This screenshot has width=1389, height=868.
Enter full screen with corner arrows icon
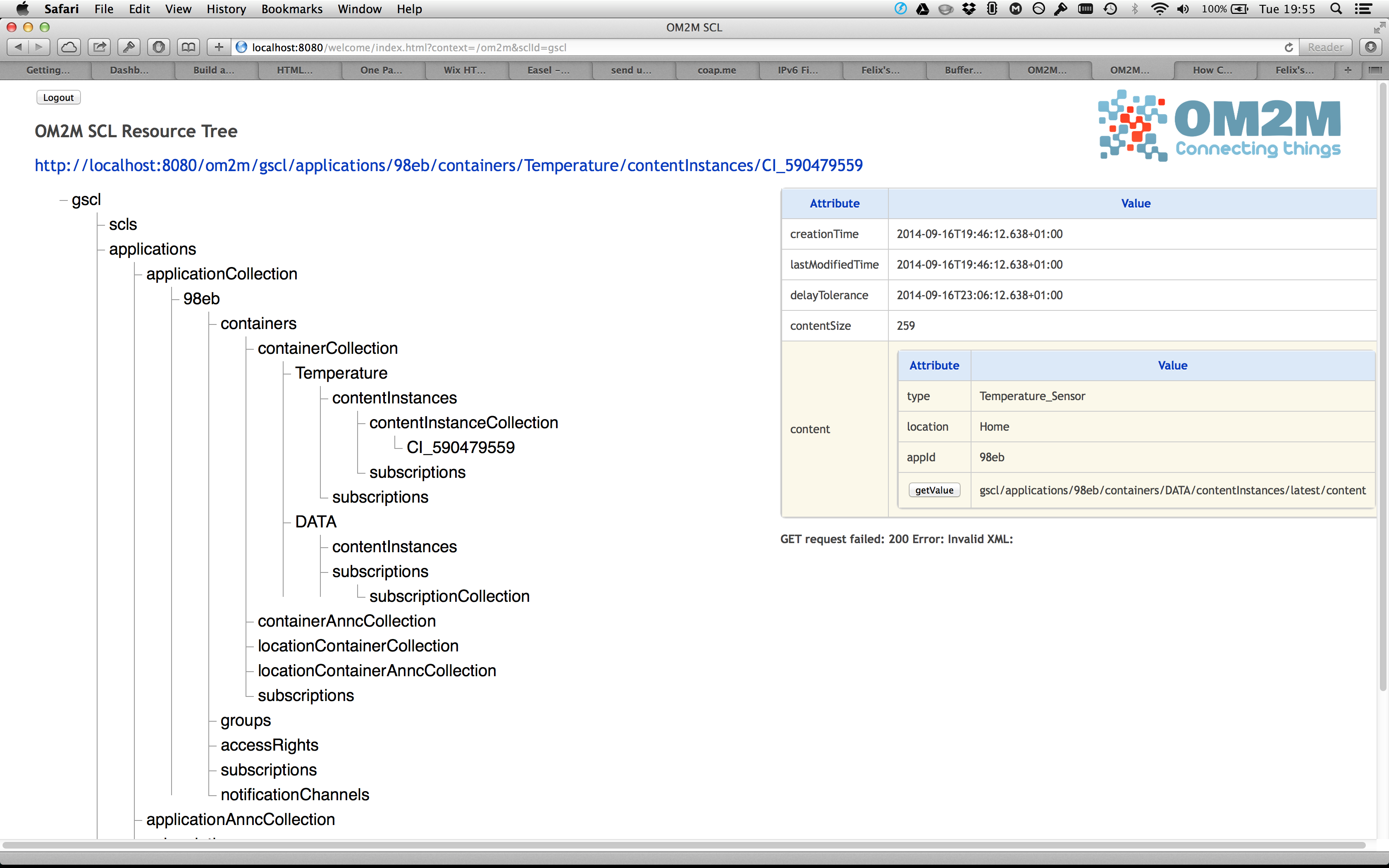pos(1379,28)
